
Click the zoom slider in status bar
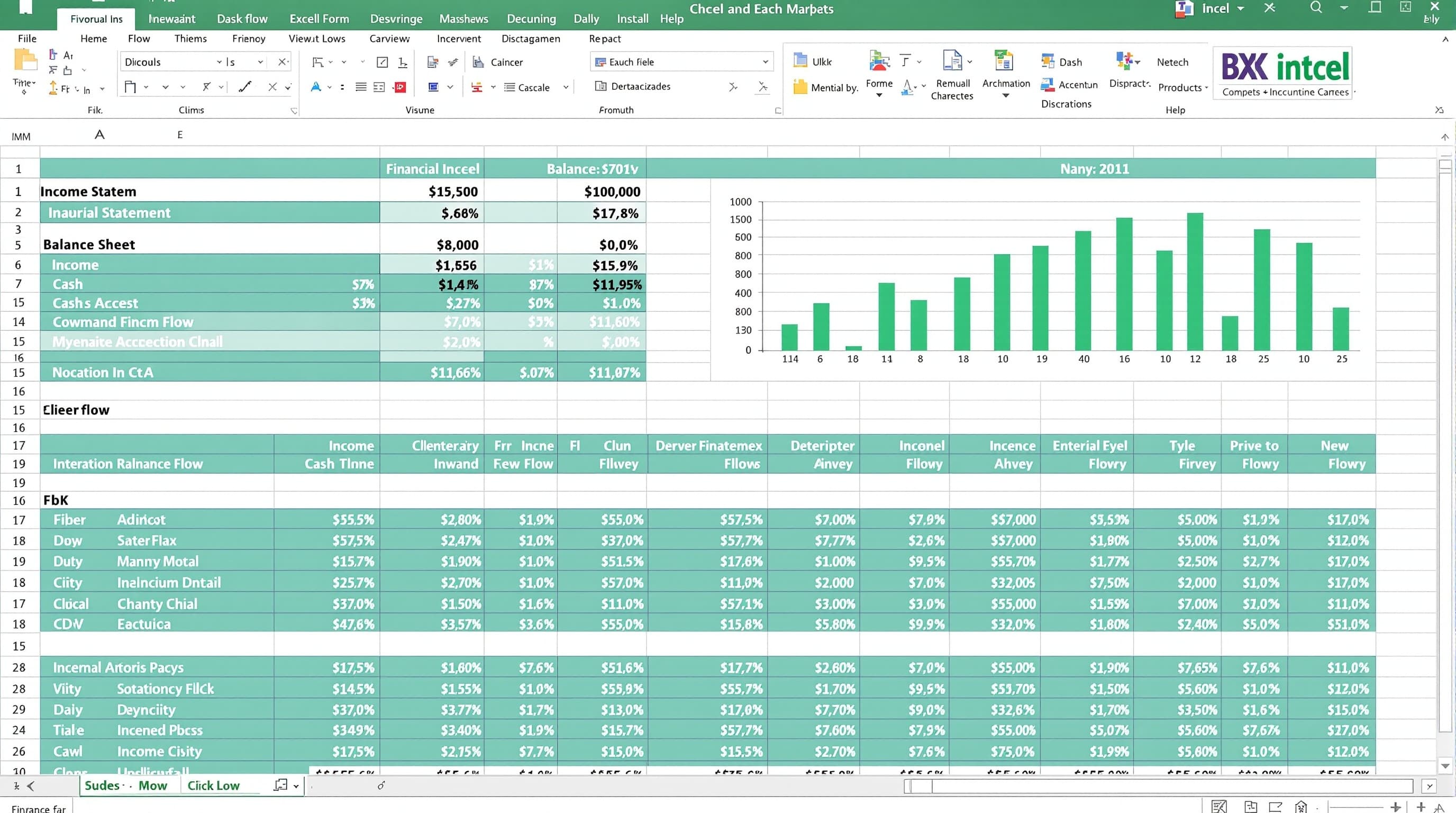tap(1355, 807)
